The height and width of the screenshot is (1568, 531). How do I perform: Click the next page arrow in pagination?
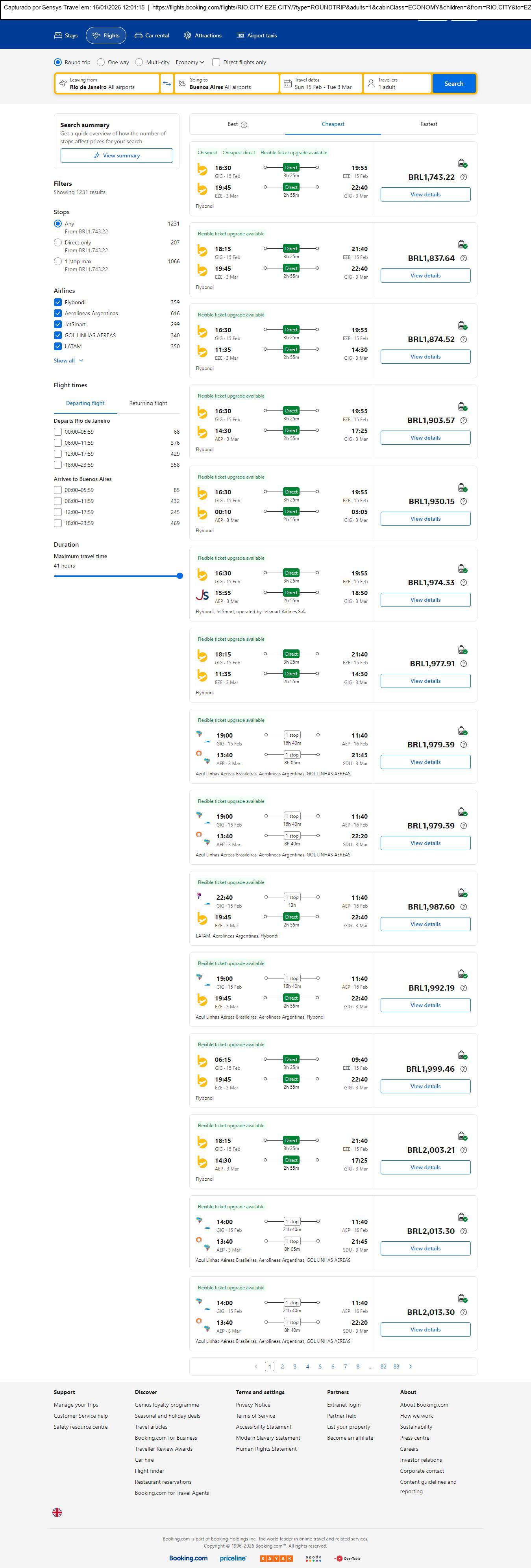(410, 1366)
